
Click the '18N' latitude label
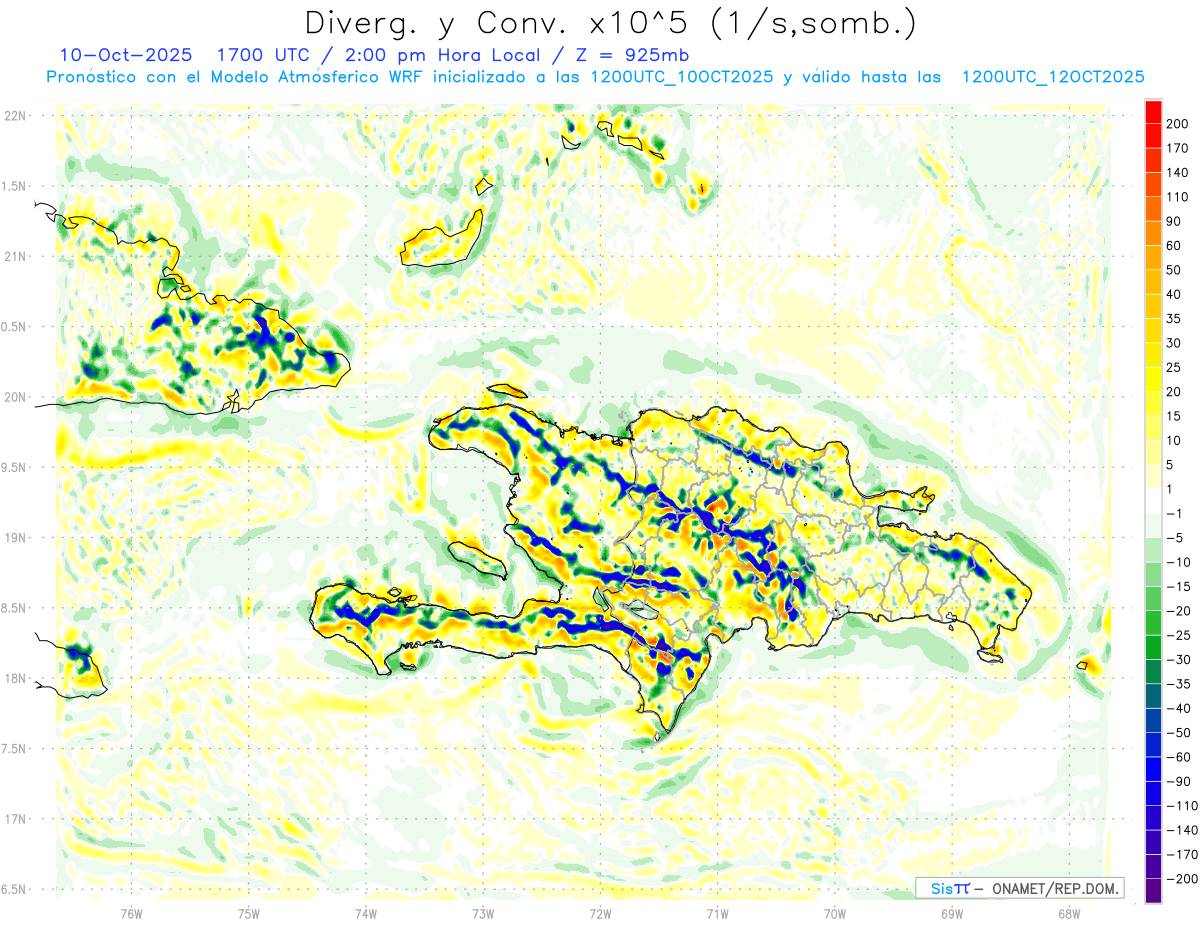click(x=15, y=678)
